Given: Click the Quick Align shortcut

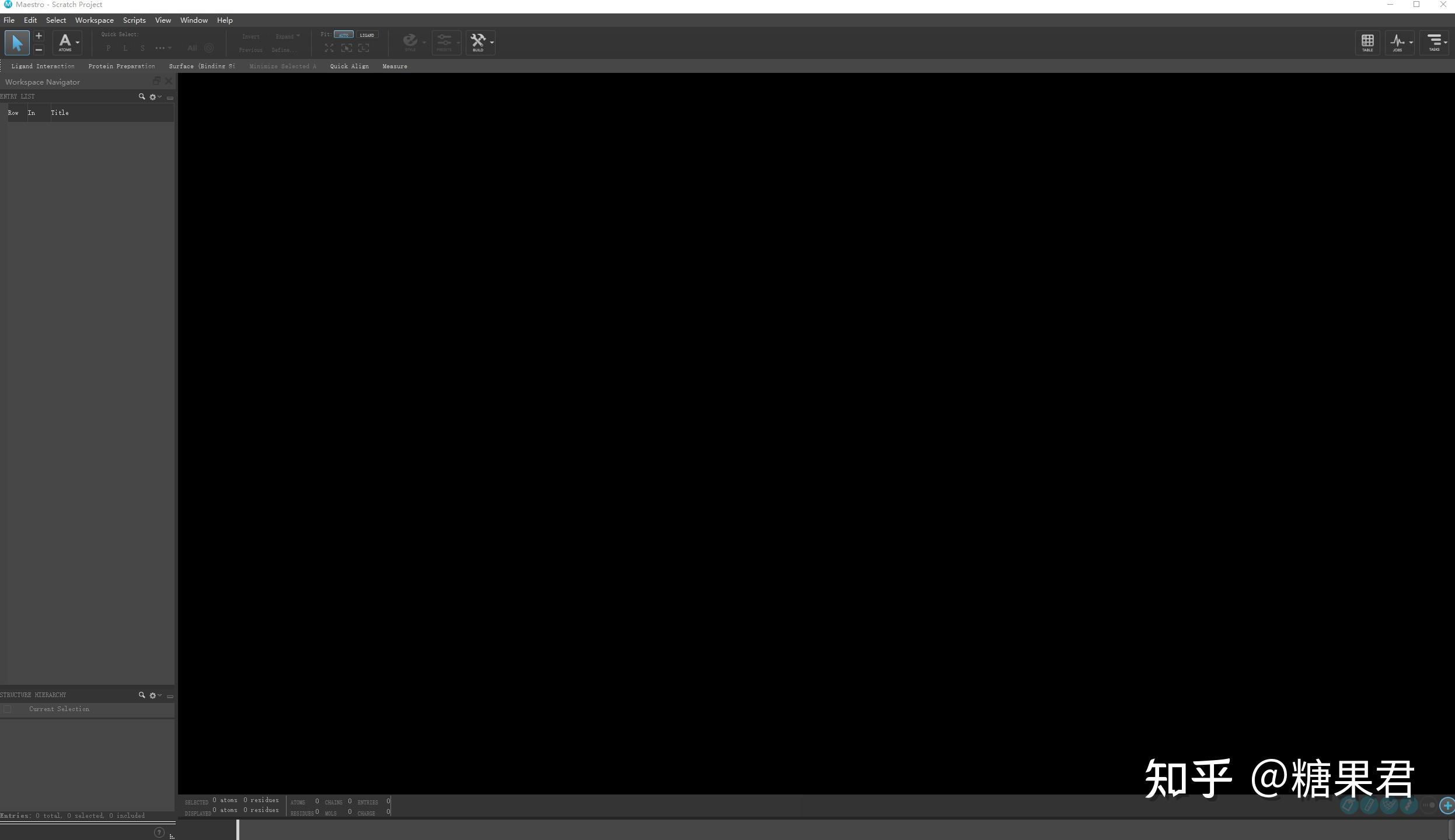Looking at the screenshot, I should (x=350, y=66).
